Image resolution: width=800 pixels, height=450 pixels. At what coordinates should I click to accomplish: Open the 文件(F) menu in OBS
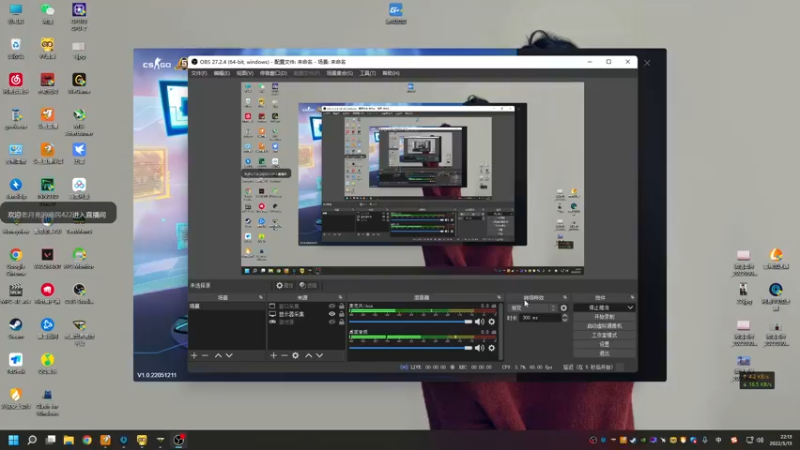click(x=199, y=73)
